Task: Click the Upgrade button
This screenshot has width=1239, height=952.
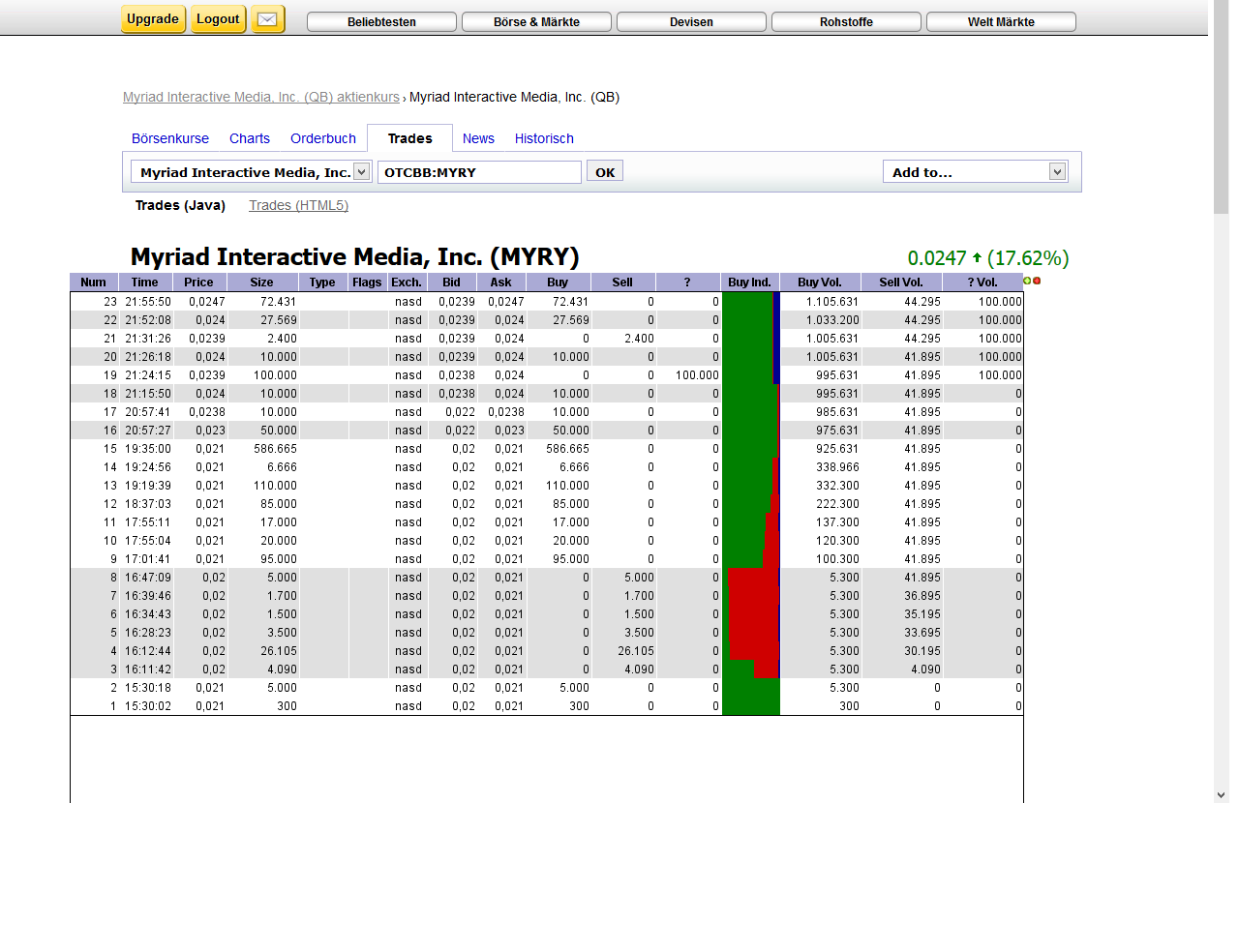Action: pyautogui.click(x=153, y=19)
